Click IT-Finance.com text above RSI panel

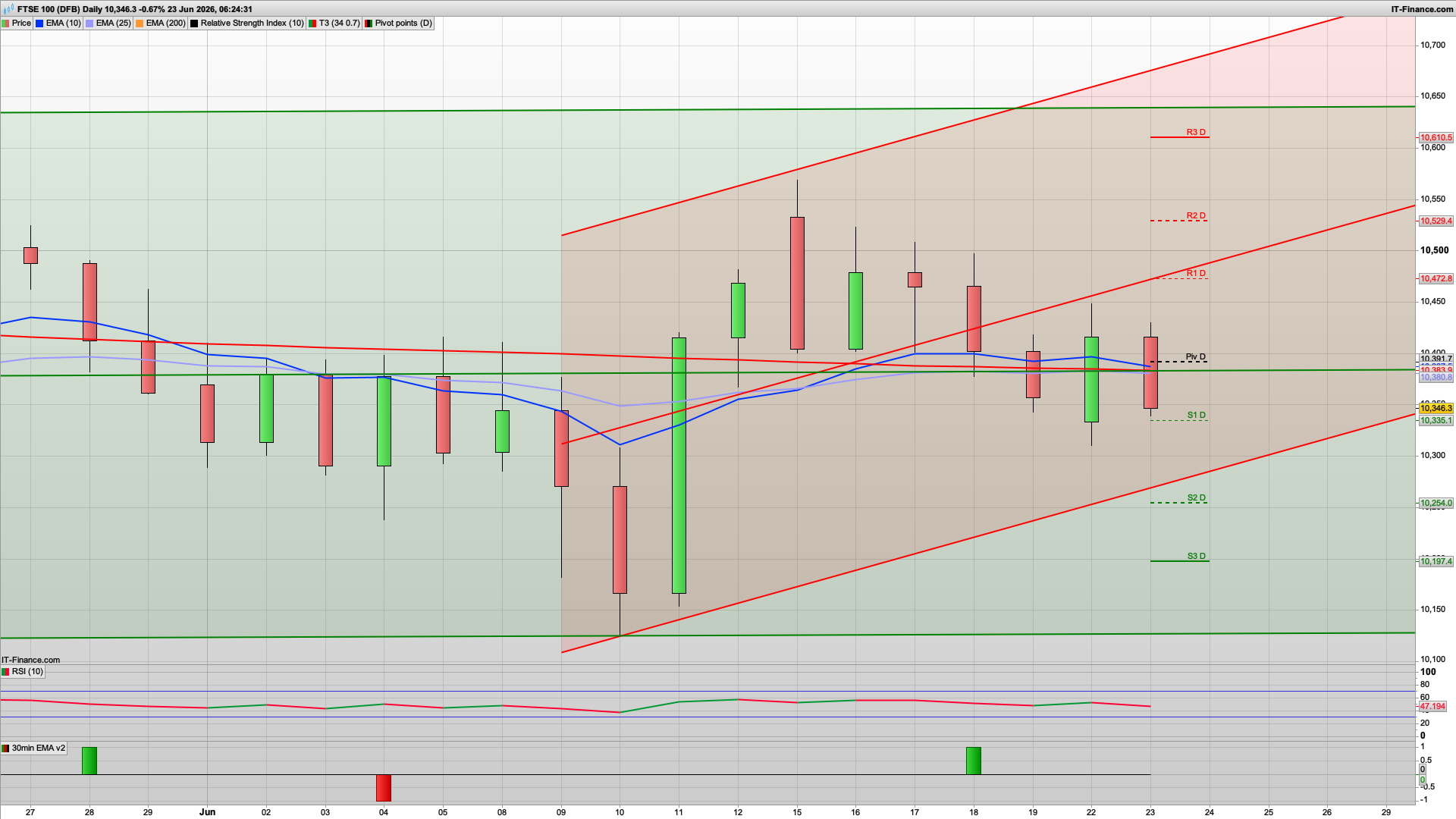[30, 660]
